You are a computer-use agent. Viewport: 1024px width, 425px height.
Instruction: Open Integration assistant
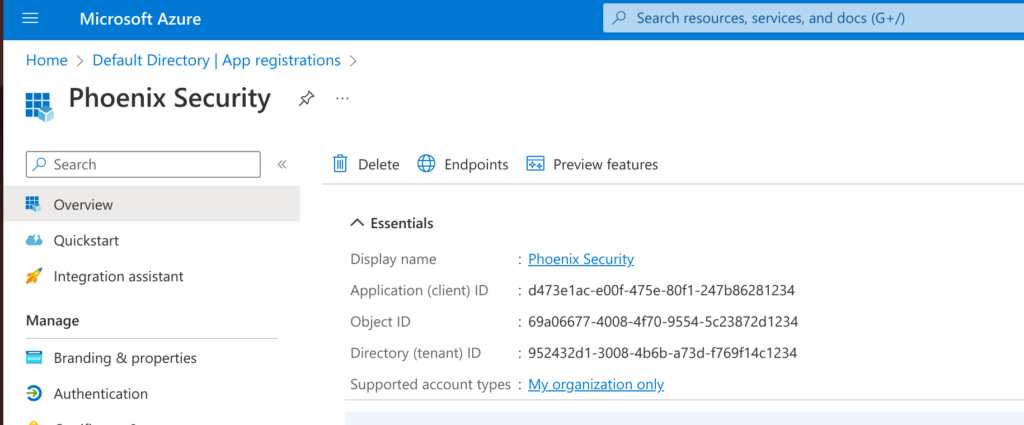tap(118, 277)
